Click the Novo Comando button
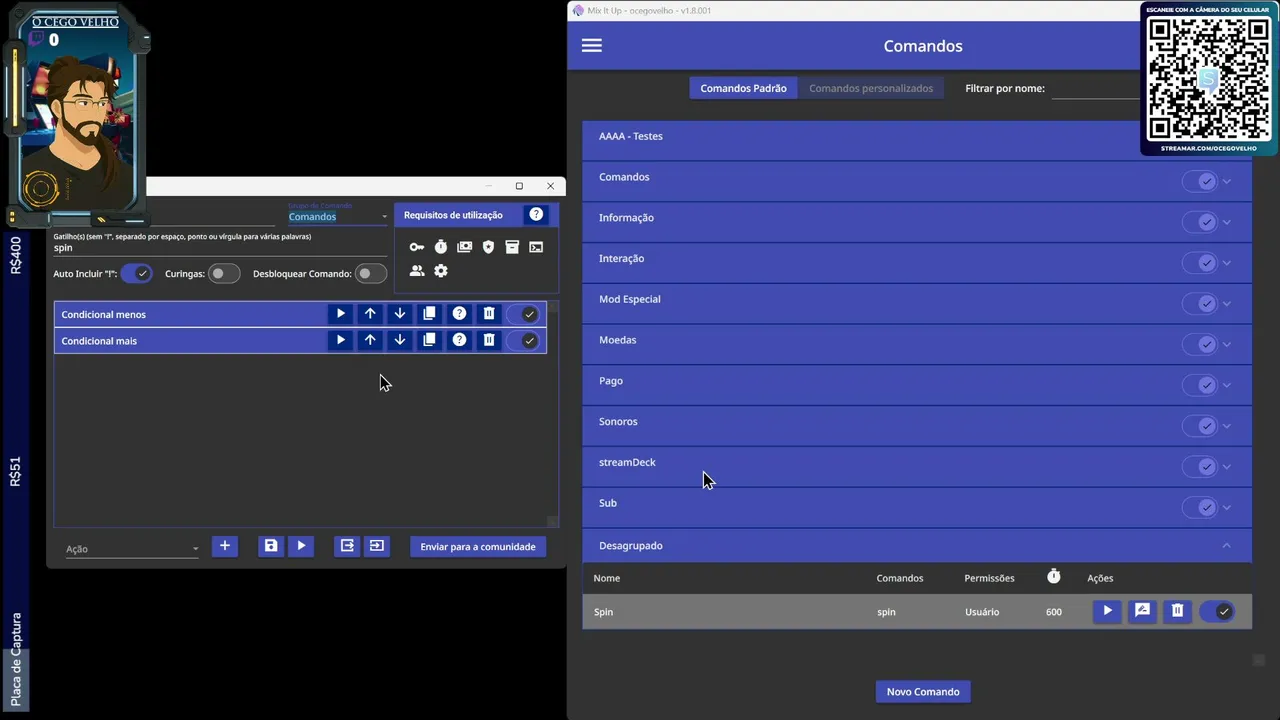The height and width of the screenshot is (720, 1280). point(923,691)
